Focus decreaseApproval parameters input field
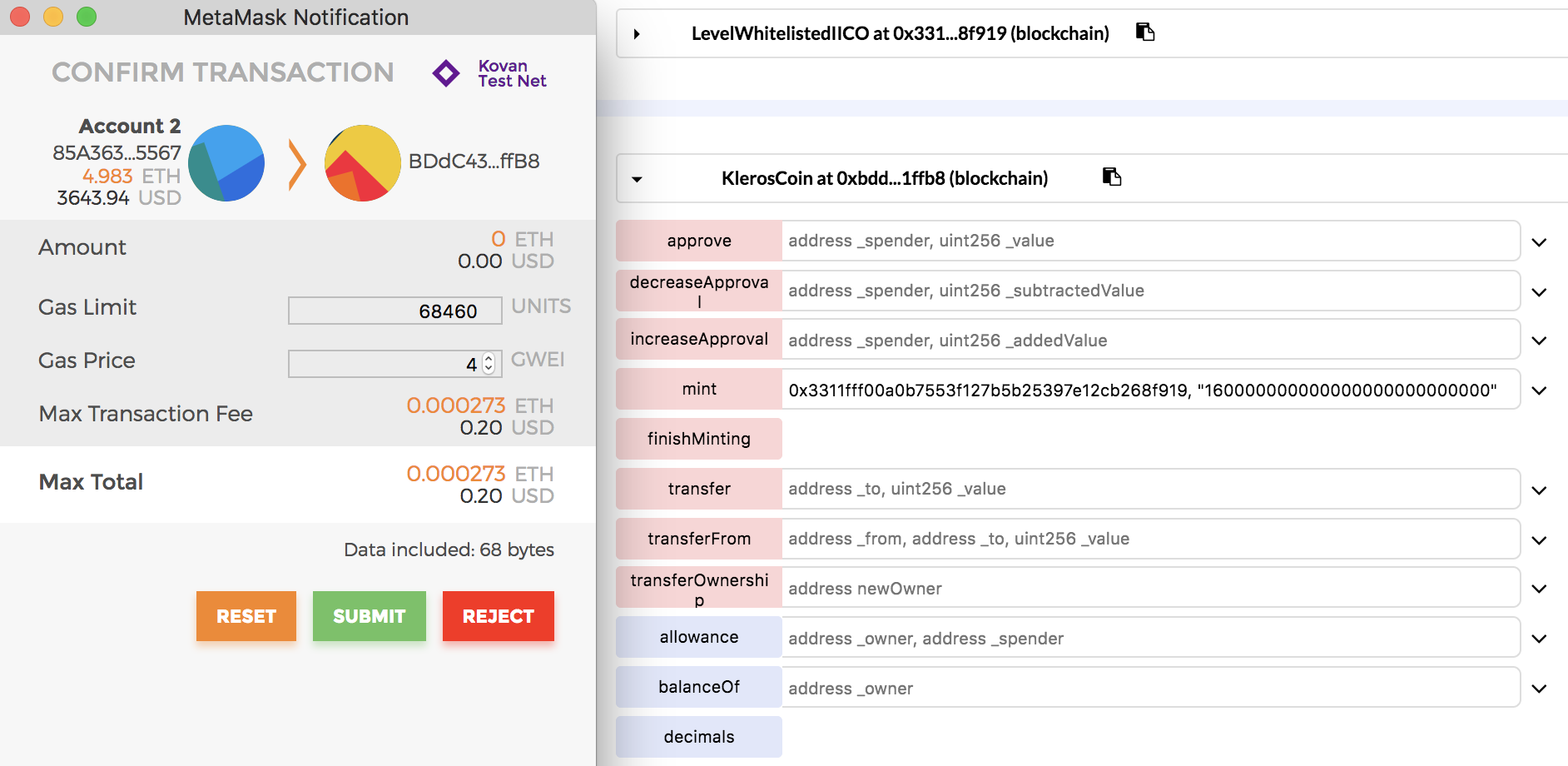Screen dimensions: 1568x766 (x=1151, y=291)
